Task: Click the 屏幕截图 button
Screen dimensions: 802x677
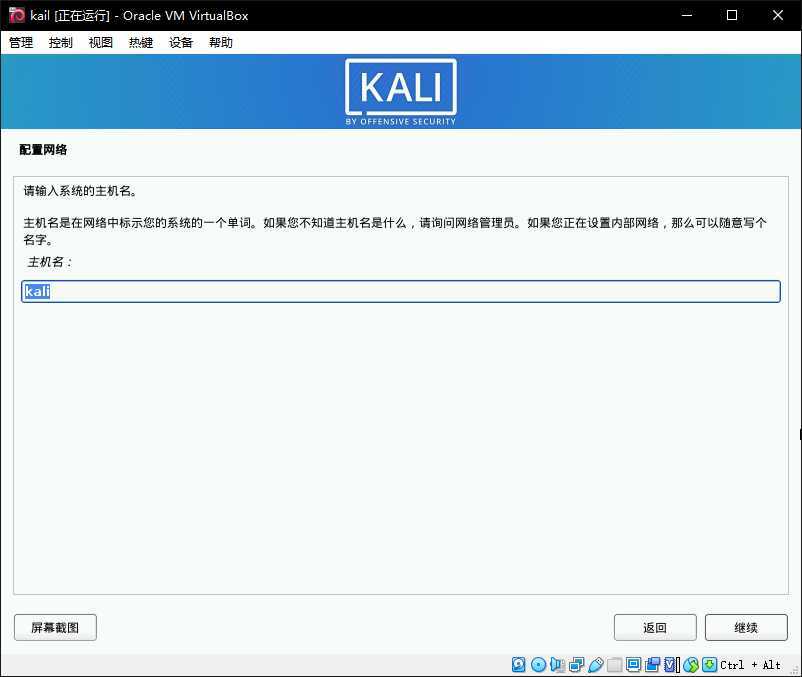Action: point(55,627)
